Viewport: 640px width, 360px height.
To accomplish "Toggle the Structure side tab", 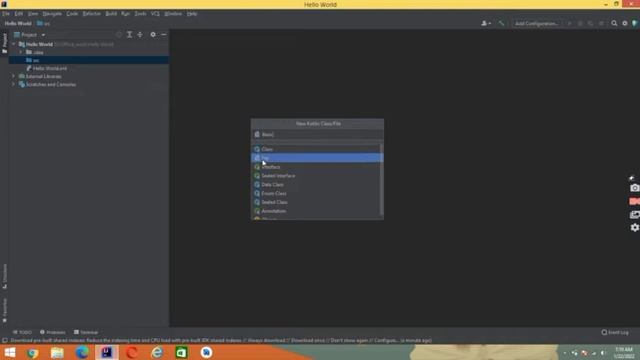I will (4, 276).
